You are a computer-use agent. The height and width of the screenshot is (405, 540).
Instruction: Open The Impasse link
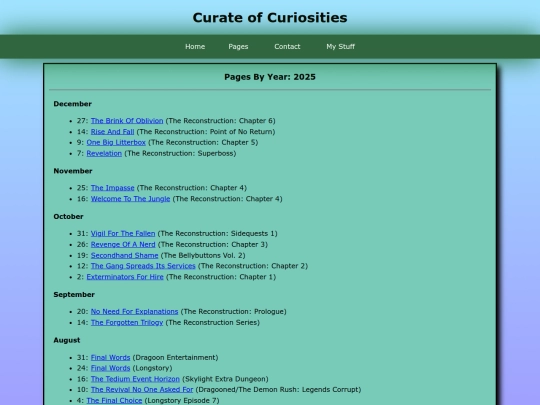pos(112,188)
